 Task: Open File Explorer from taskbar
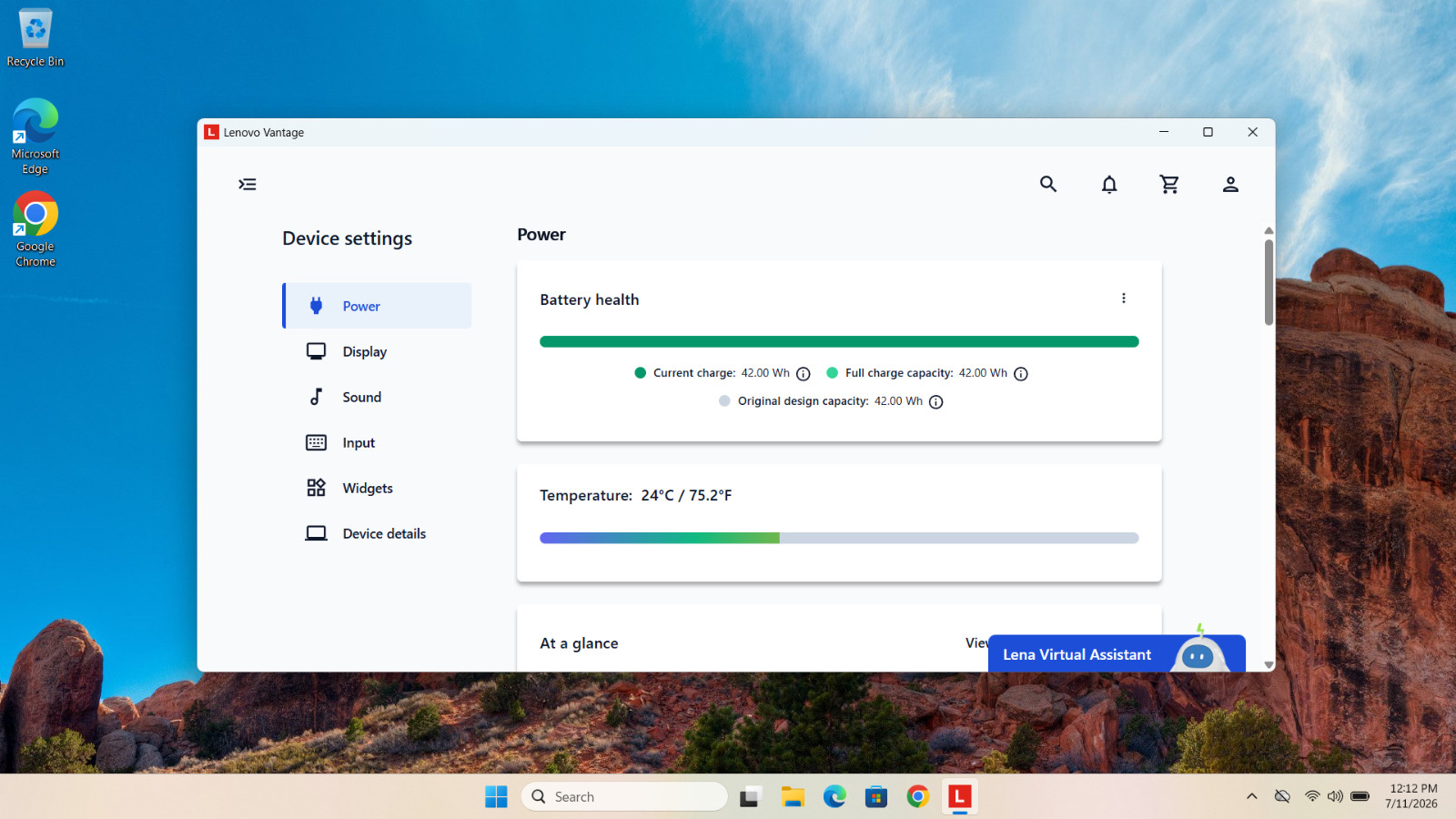(793, 796)
